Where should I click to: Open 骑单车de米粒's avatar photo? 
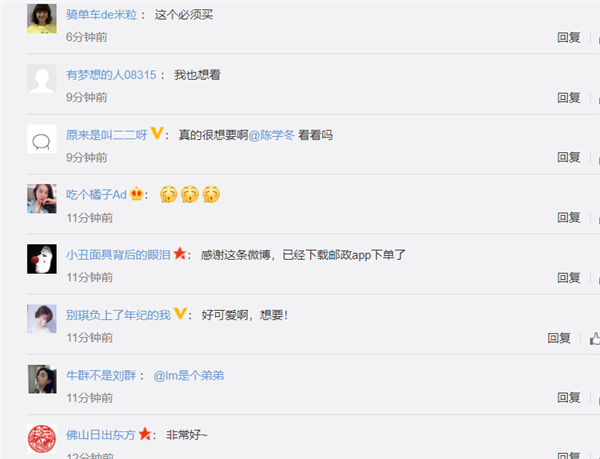pos(42,19)
